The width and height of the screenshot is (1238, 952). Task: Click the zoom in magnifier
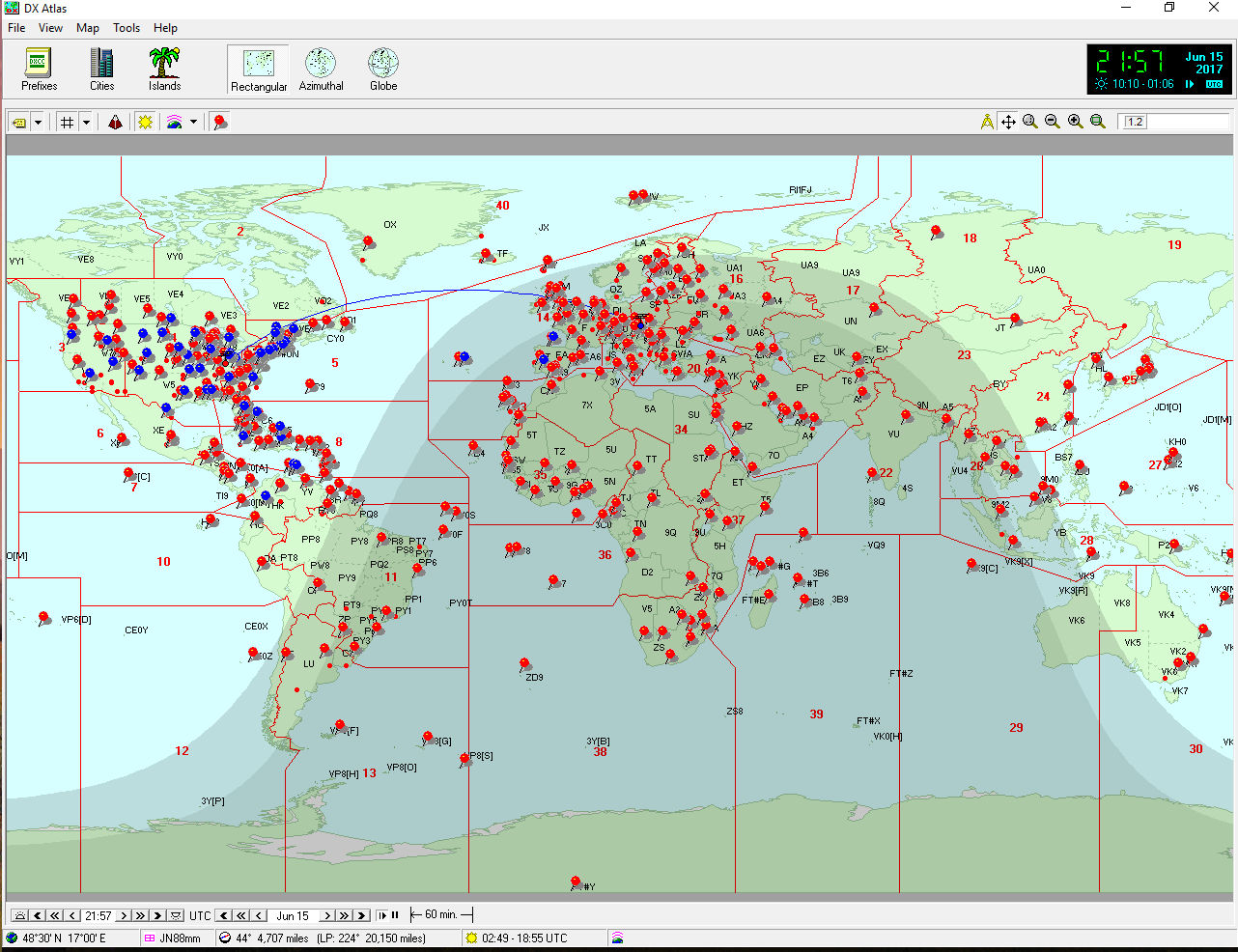(1075, 122)
